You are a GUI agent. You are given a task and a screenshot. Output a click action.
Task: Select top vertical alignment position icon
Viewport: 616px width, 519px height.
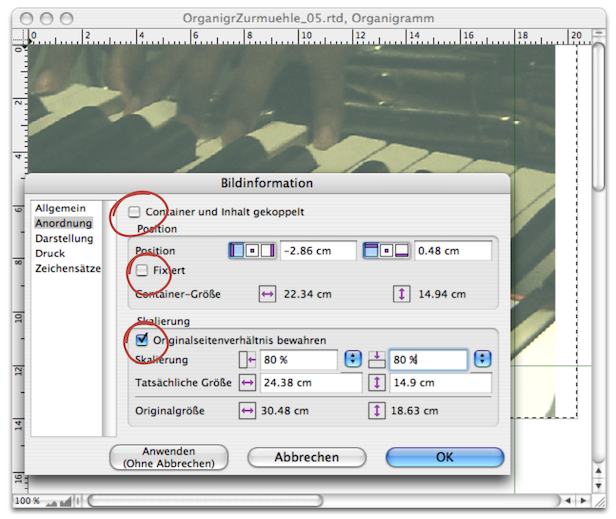pyautogui.click(x=370, y=250)
